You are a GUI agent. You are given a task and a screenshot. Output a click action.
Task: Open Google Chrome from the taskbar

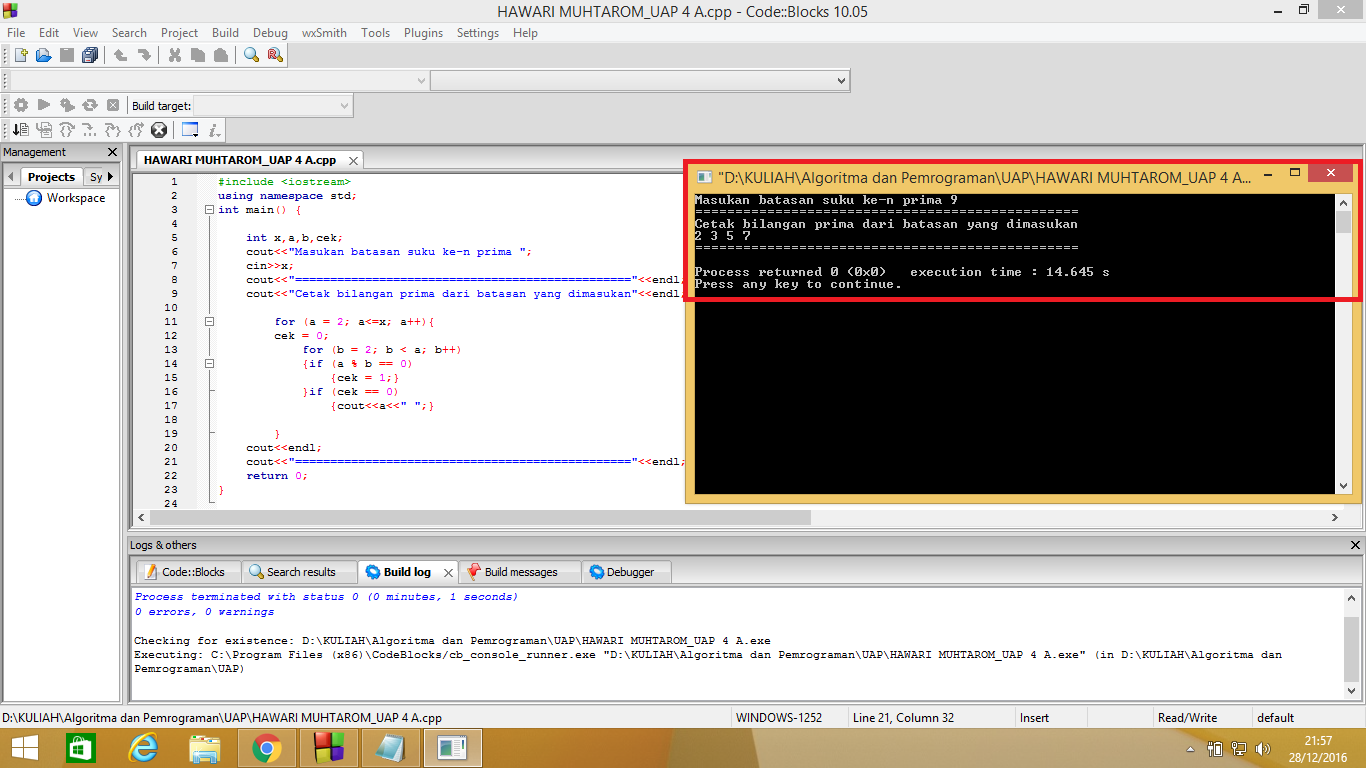[x=266, y=748]
